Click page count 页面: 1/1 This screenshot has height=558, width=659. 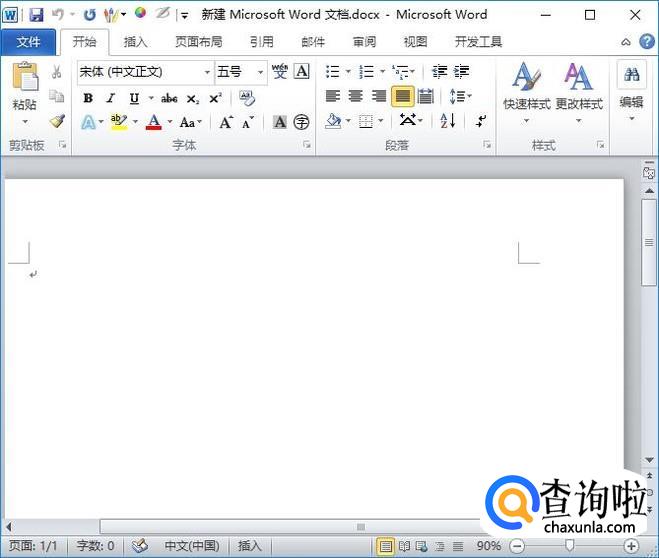coord(33,546)
